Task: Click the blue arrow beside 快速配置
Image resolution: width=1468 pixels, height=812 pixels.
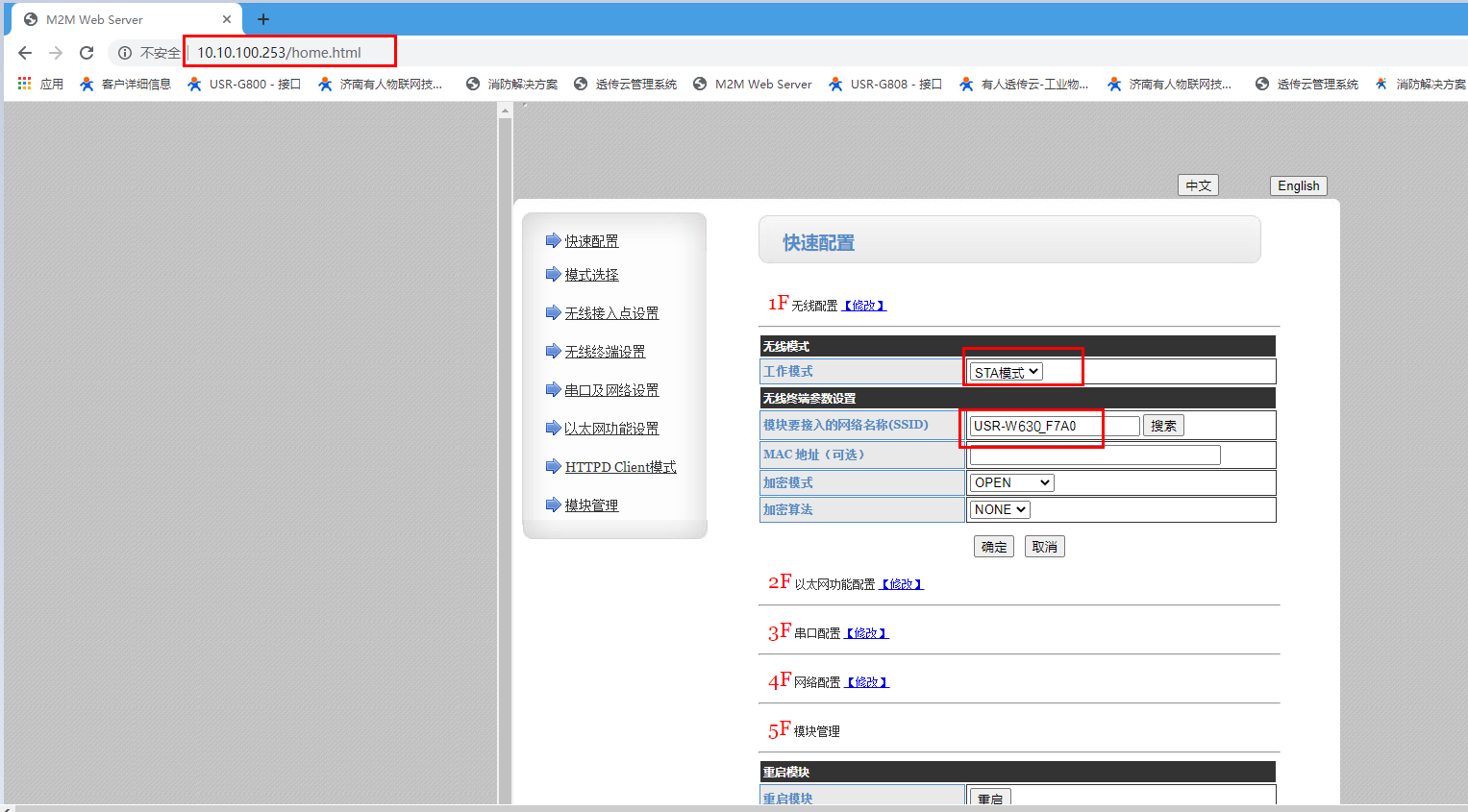Action: 553,240
